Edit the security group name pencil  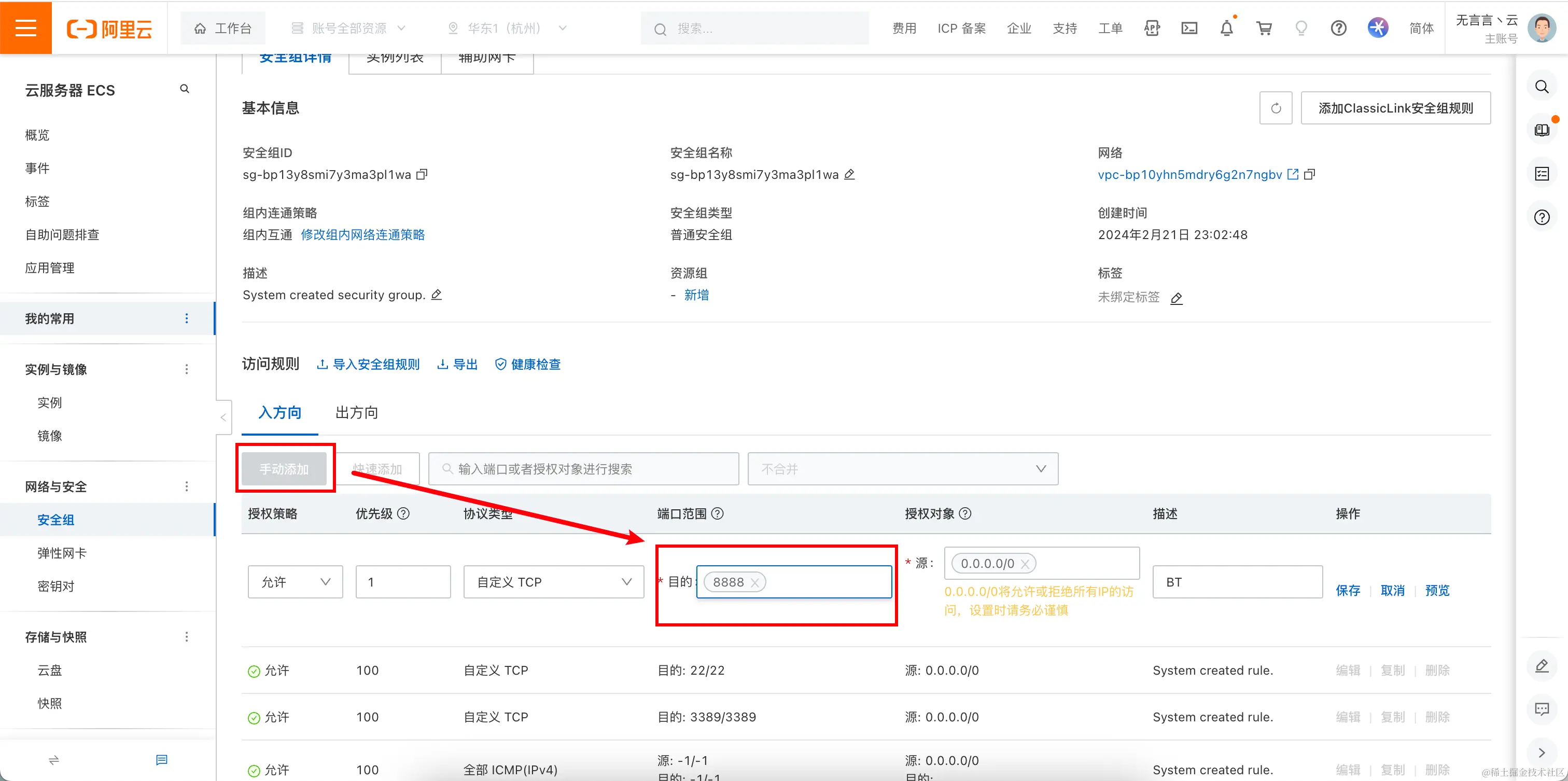coord(850,175)
